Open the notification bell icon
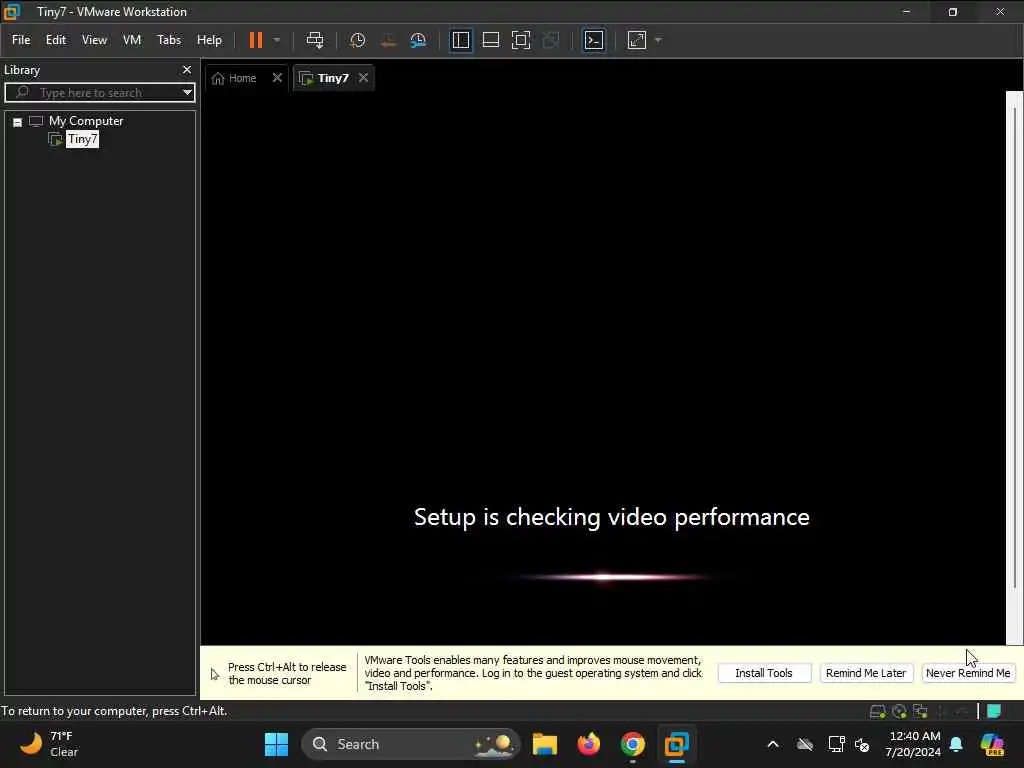 point(956,744)
